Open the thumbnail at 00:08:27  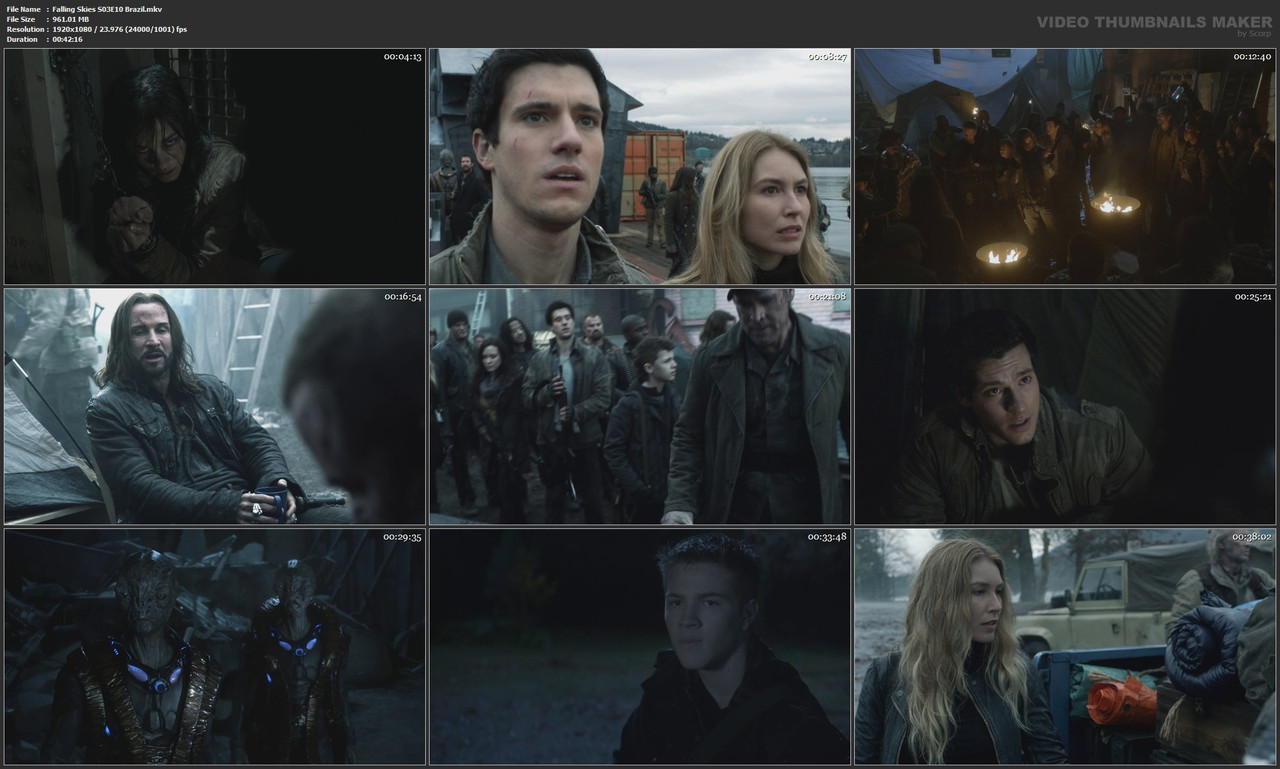coord(640,166)
